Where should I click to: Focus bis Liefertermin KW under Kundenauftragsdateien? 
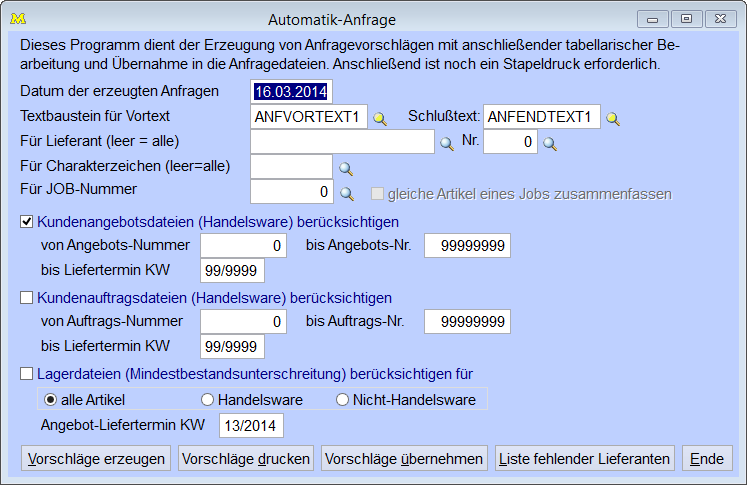click(x=232, y=346)
